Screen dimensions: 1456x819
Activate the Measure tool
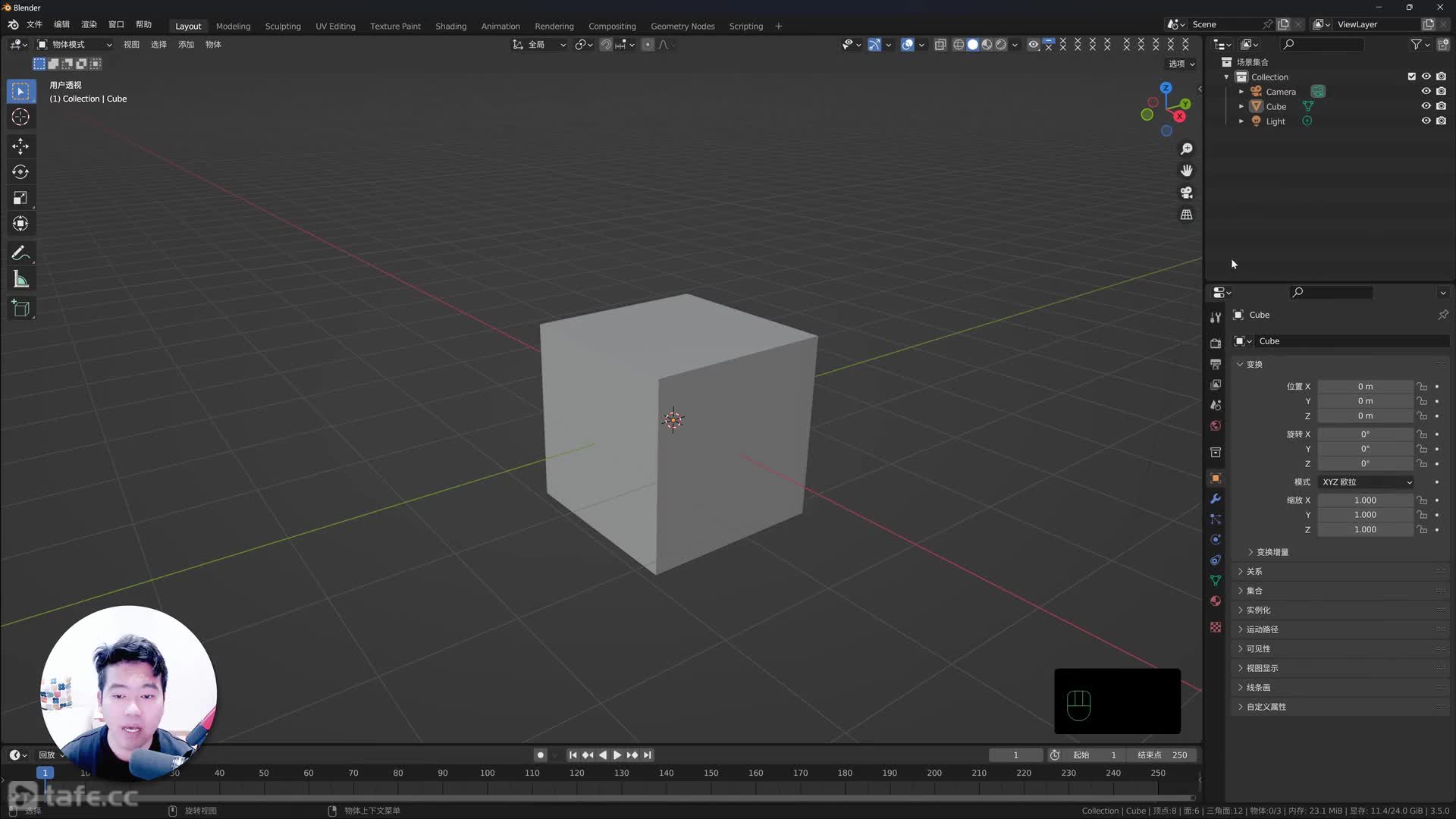(x=20, y=279)
